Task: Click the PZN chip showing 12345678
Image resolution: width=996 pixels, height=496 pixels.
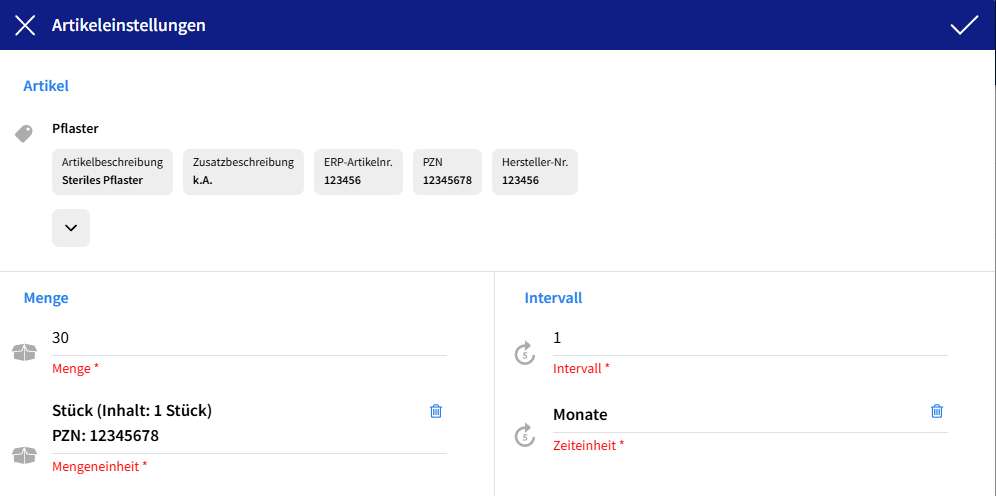Action: coord(447,172)
